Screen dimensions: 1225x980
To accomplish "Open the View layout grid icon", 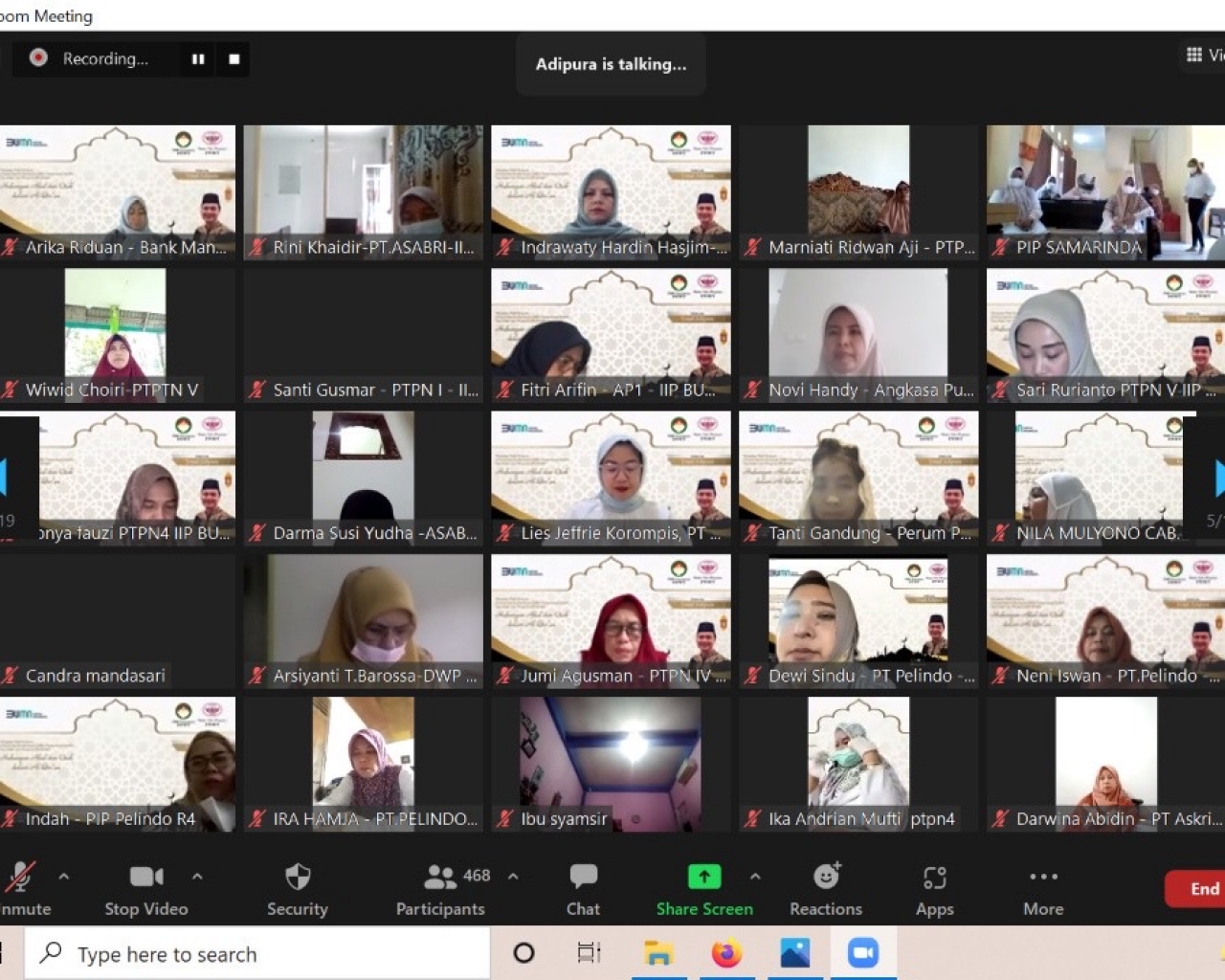I will tap(1194, 55).
